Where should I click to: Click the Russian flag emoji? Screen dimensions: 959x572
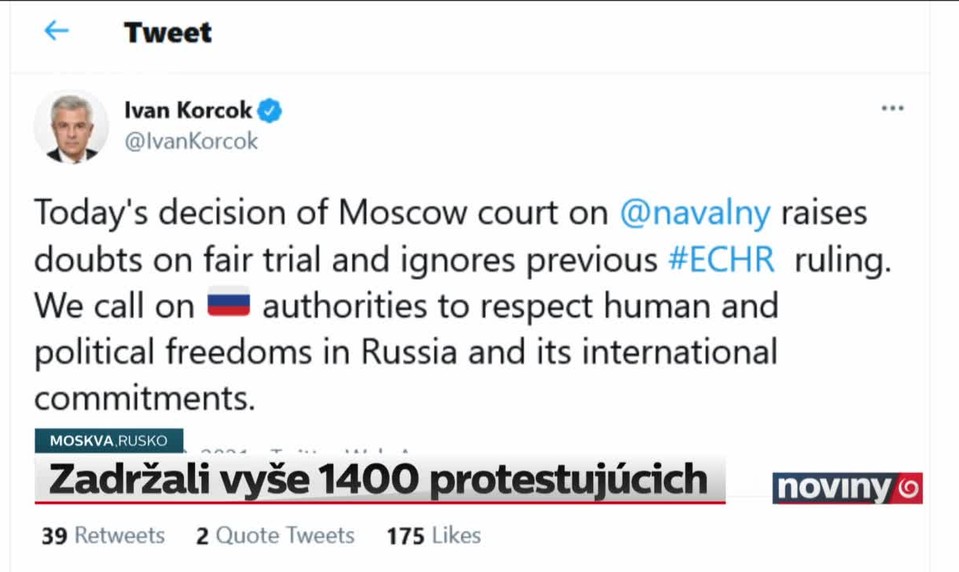(229, 302)
